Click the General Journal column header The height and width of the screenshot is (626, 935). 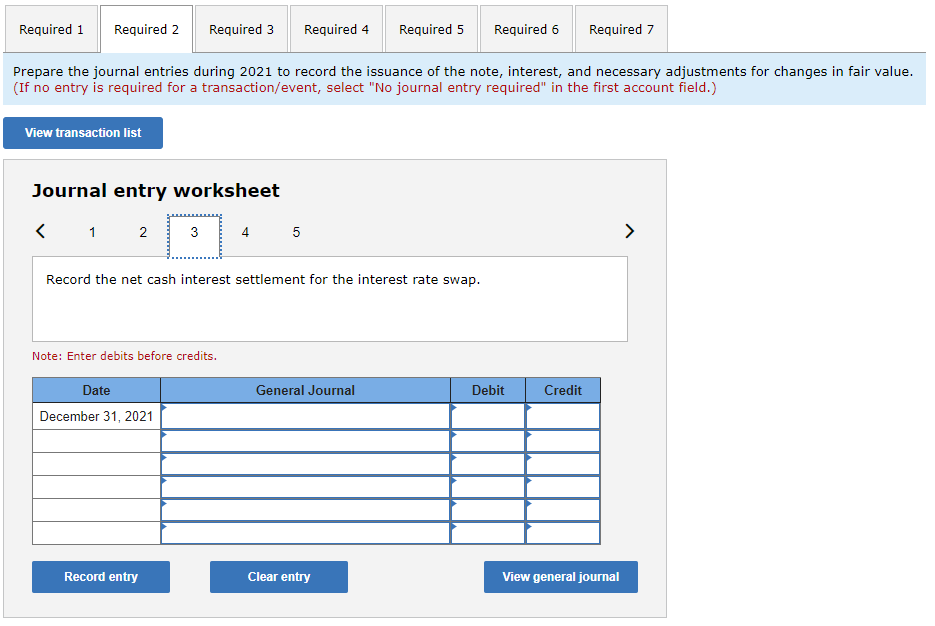point(305,391)
